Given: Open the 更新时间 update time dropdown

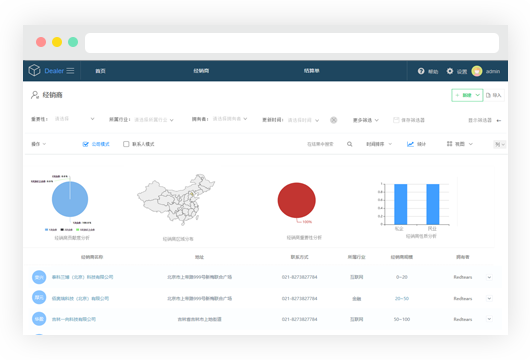Looking at the screenshot, I should coord(303,120).
